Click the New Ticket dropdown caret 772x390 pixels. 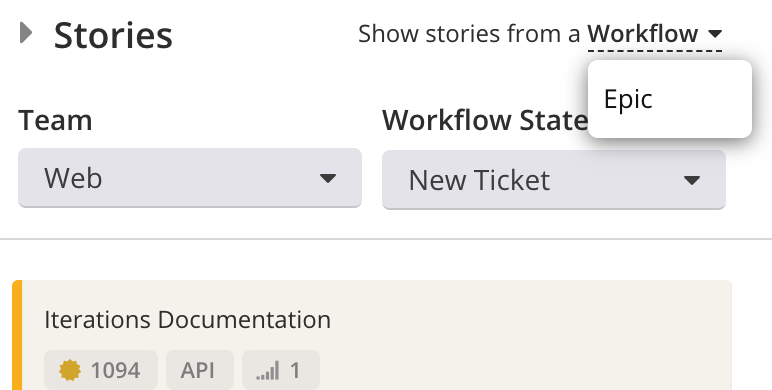point(692,180)
